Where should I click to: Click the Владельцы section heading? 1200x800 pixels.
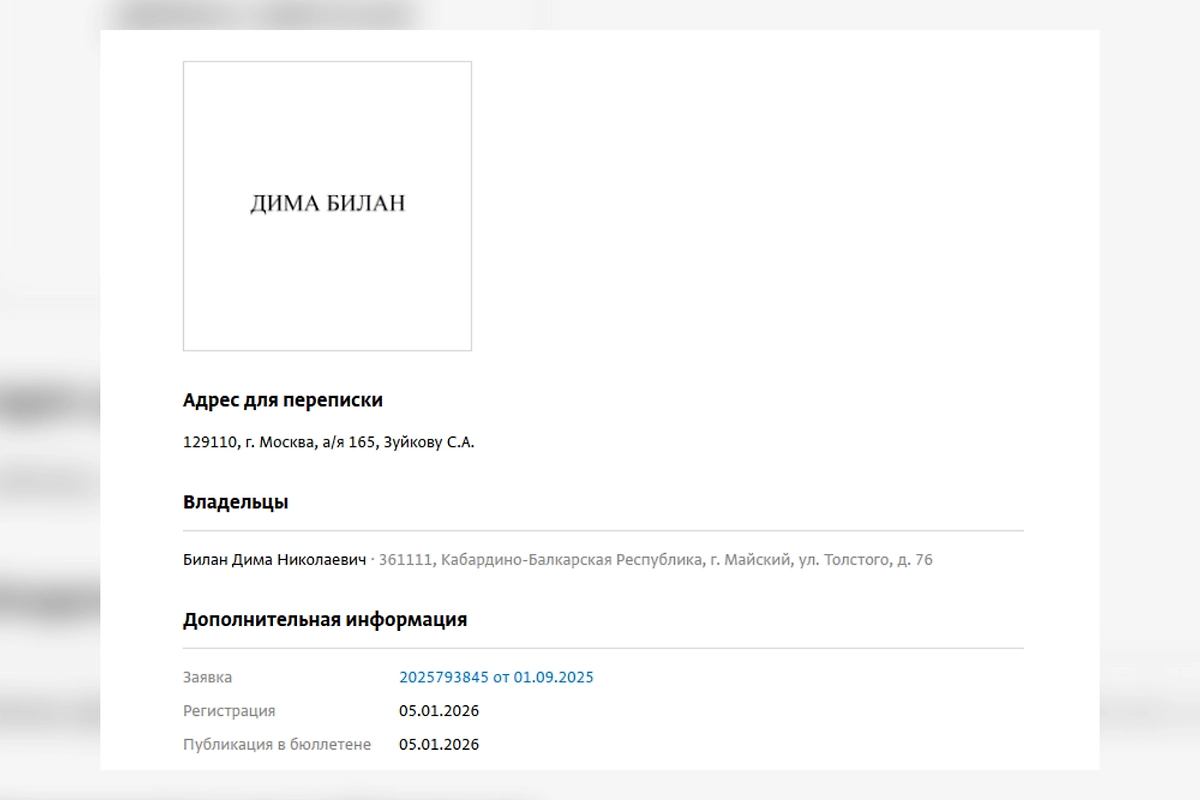[235, 502]
